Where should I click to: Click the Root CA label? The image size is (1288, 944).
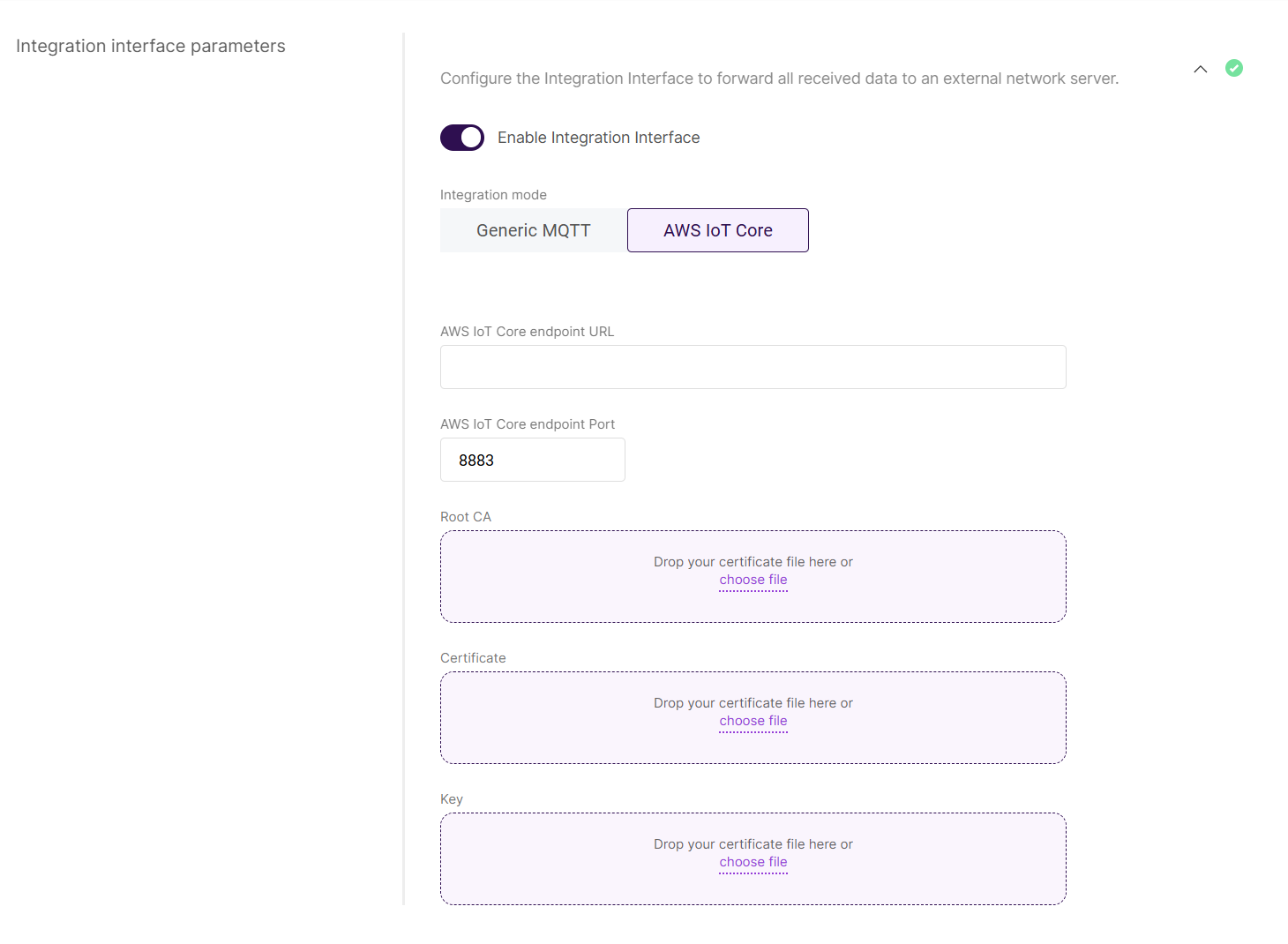click(x=466, y=516)
